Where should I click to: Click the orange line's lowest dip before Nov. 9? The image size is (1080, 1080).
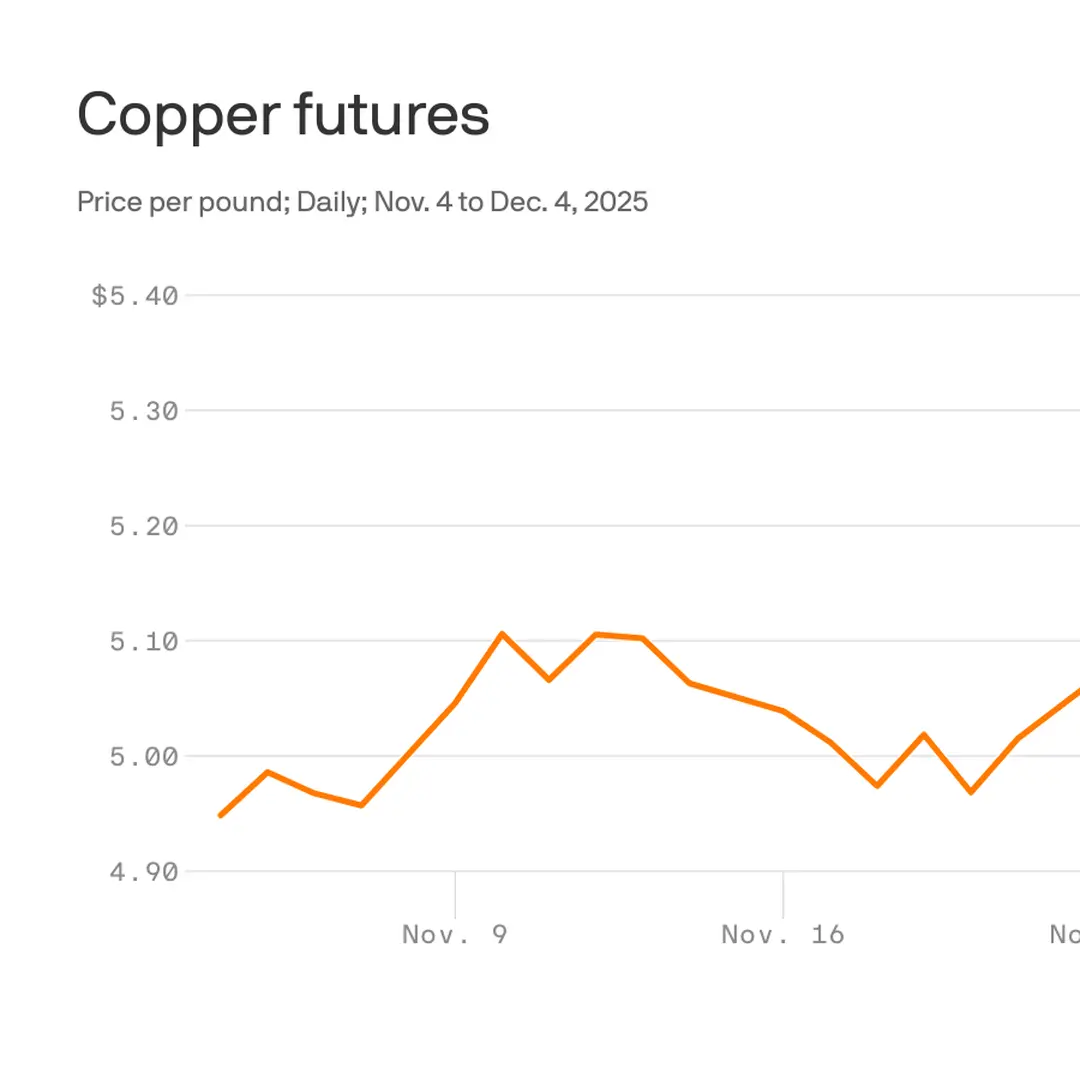361,805
